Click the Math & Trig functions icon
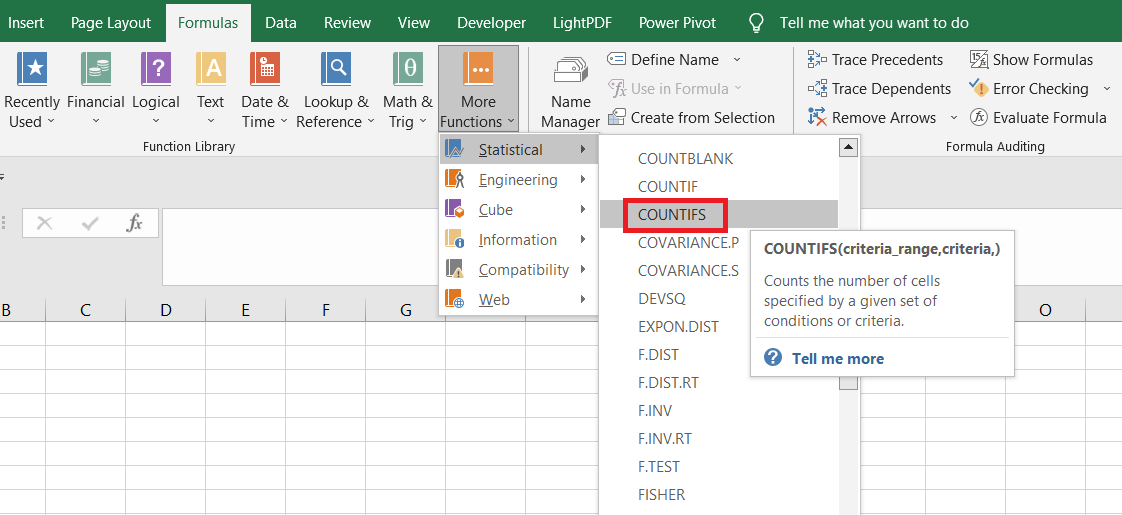1122x515 pixels. coord(408,70)
